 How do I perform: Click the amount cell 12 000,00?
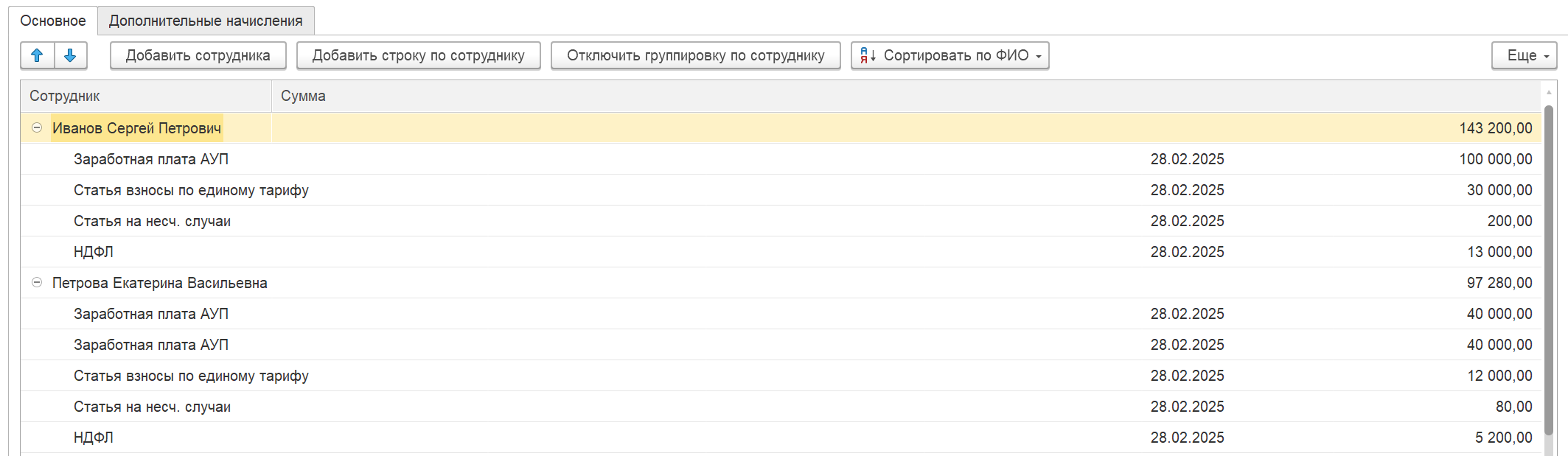click(x=1499, y=376)
